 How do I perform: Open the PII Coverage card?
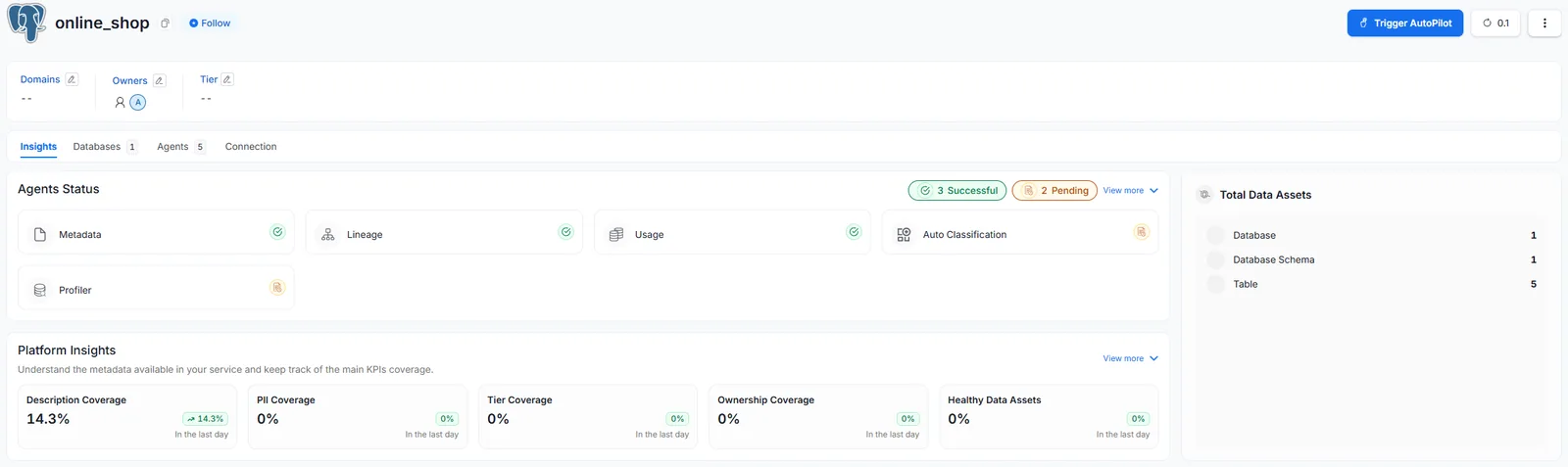click(358, 417)
